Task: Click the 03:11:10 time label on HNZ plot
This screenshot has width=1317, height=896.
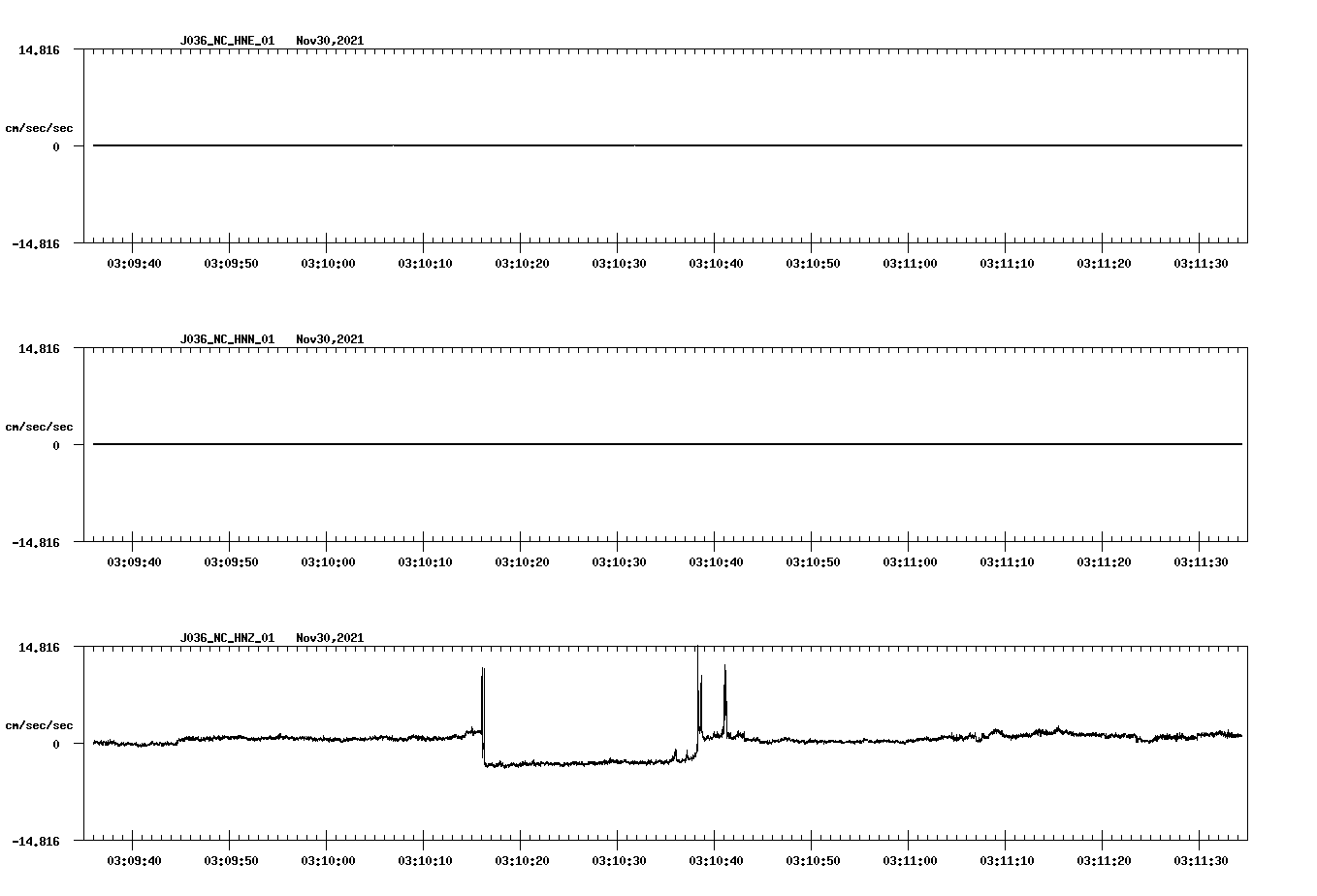Action: coord(1007,861)
